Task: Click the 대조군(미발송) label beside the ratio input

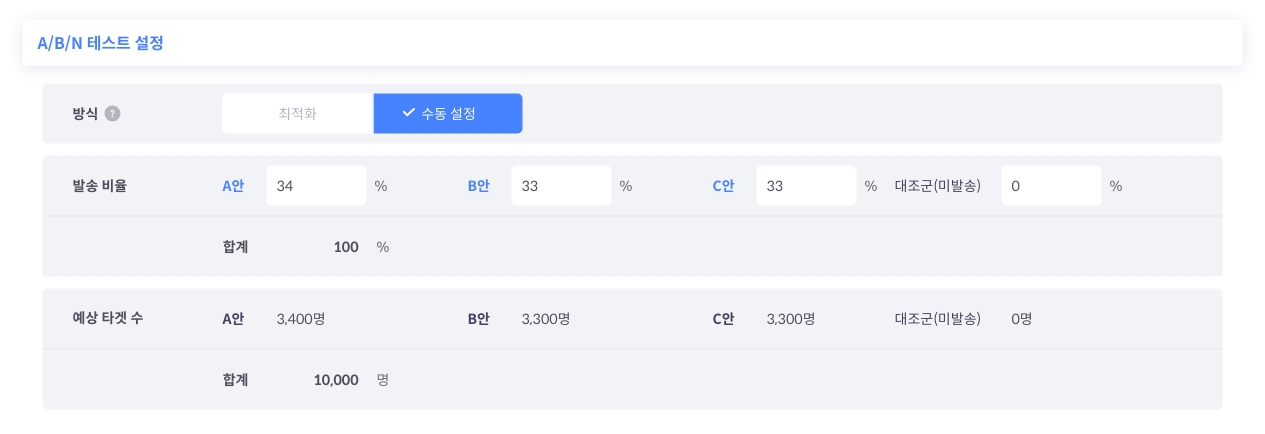Action: [937, 186]
